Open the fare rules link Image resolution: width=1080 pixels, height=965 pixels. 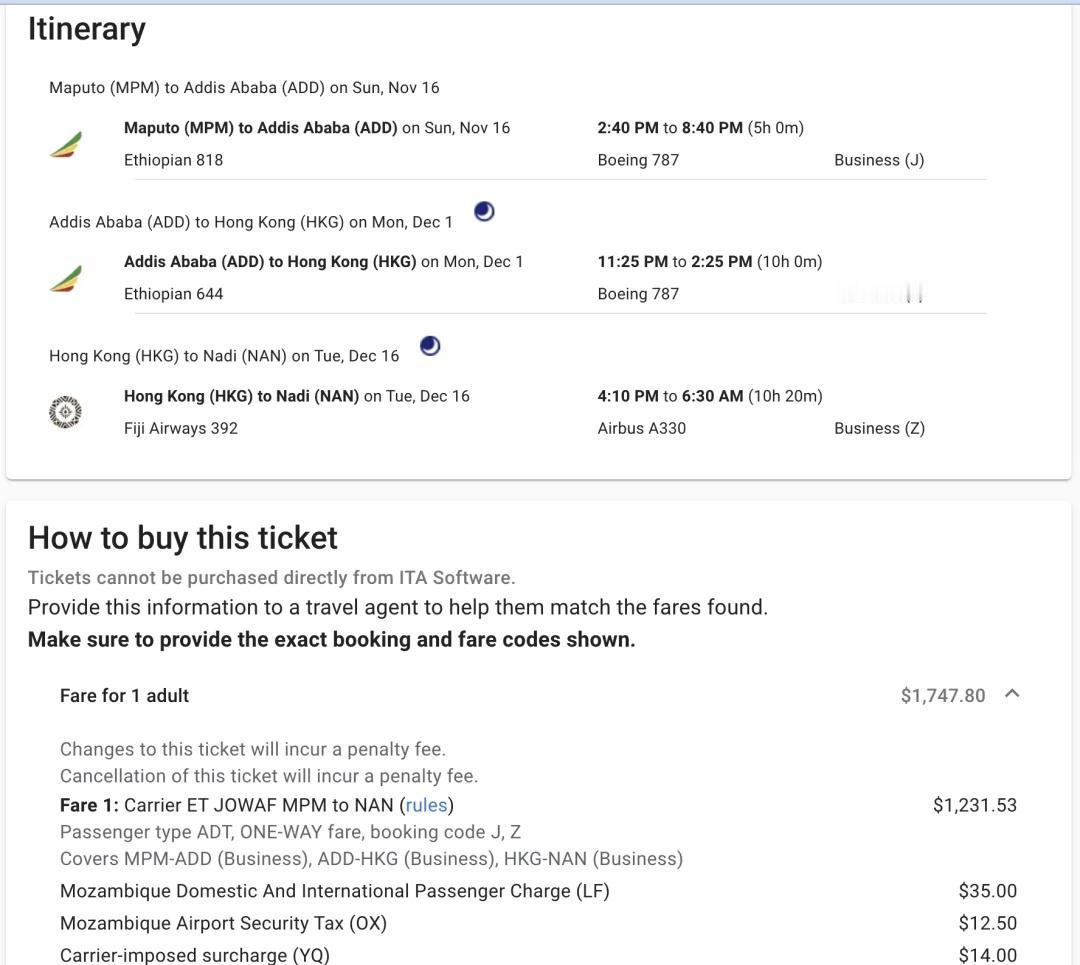(426, 805)
